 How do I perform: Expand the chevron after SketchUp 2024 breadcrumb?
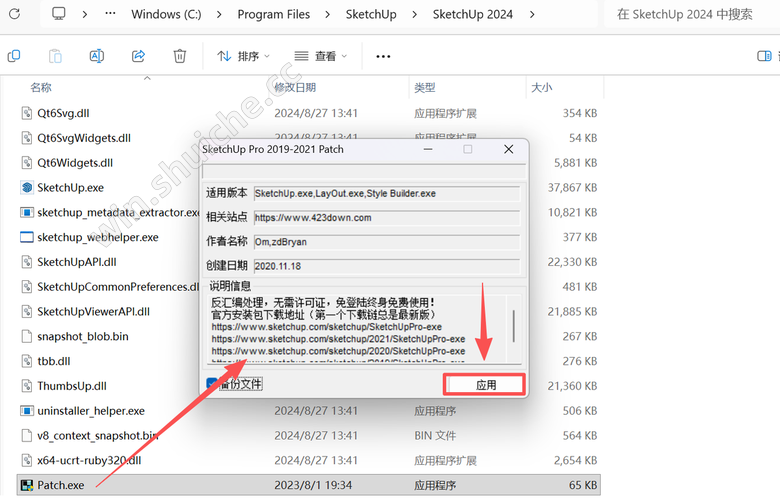(531, 15)
